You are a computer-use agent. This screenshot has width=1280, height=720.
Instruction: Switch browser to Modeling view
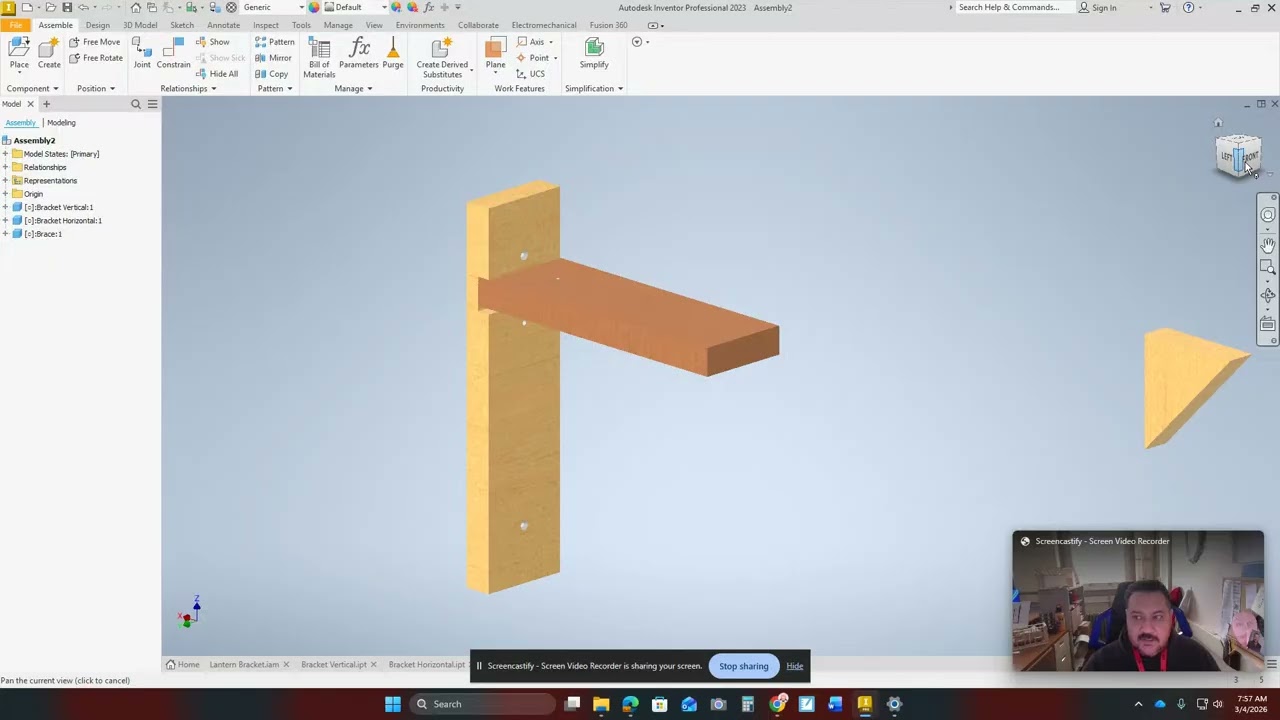tap(61, 123)
